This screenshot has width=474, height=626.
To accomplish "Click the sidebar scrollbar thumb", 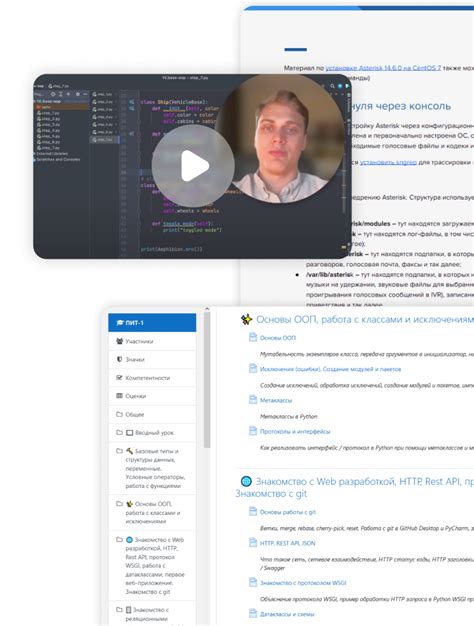I will tap(207, 380).
